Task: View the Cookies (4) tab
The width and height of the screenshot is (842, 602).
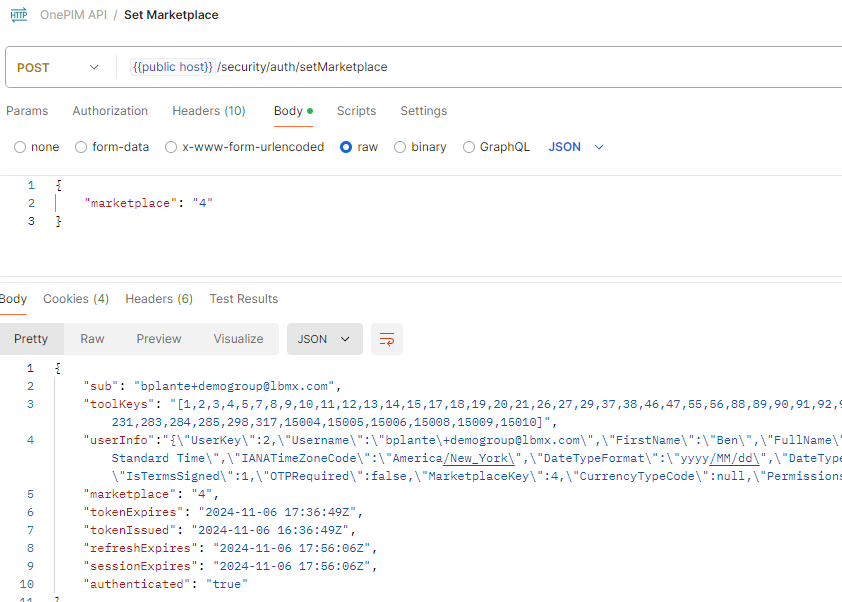Action: (x=76, y=299)
